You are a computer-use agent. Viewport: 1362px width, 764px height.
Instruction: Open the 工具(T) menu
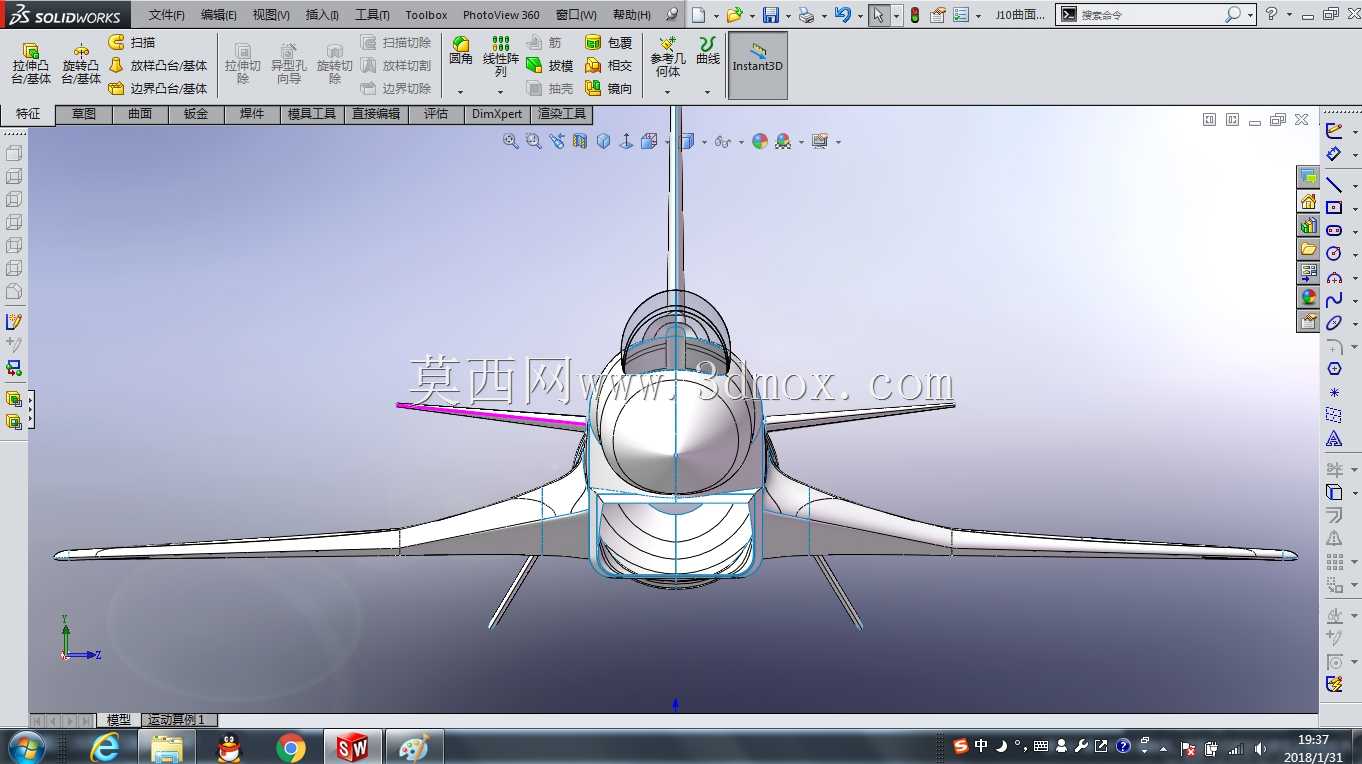pyautogui.click(x=372, y=15)
